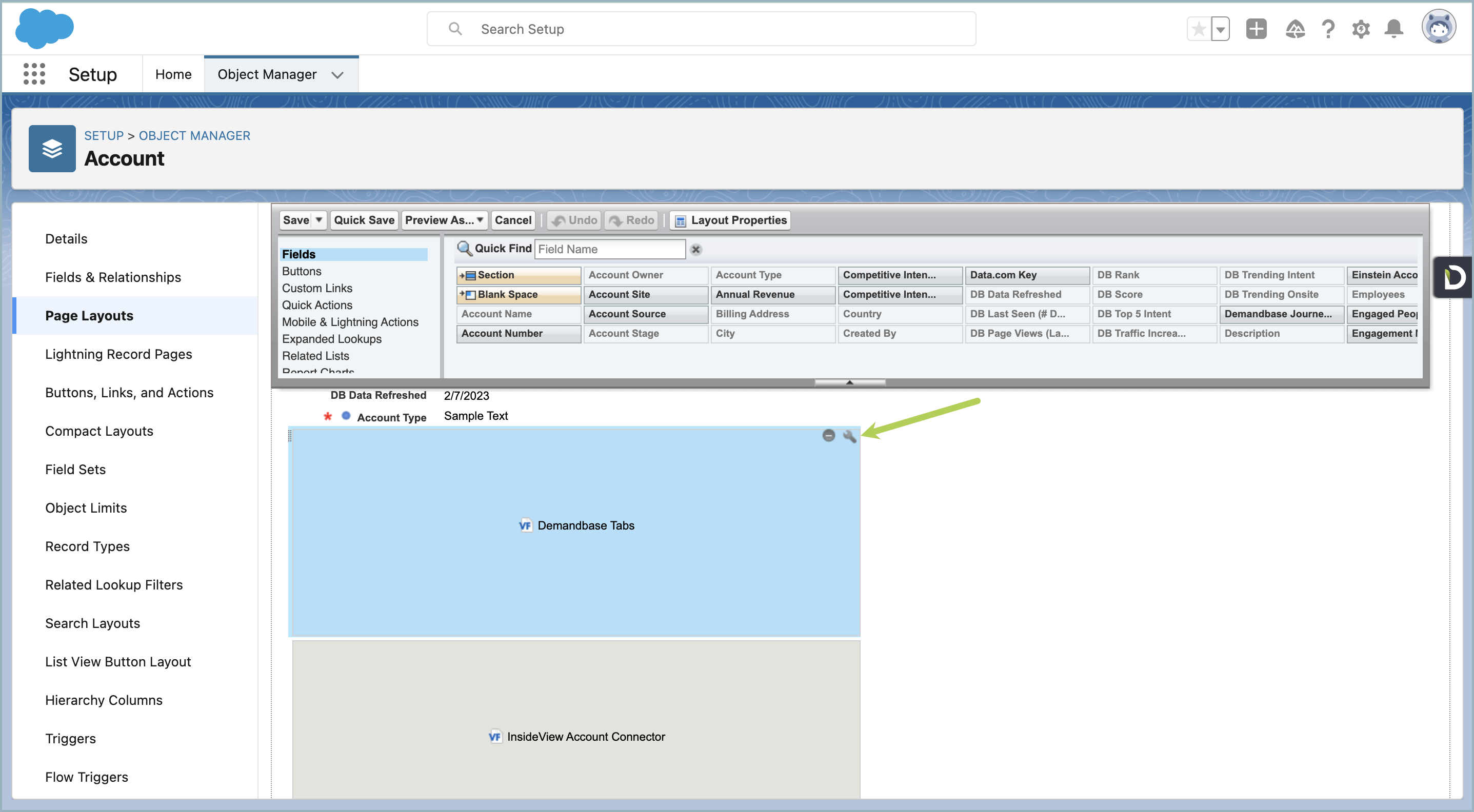The image size is (1474, 812).
Task: Select Expanded Lookups palette category
Action: coord(332,339)
